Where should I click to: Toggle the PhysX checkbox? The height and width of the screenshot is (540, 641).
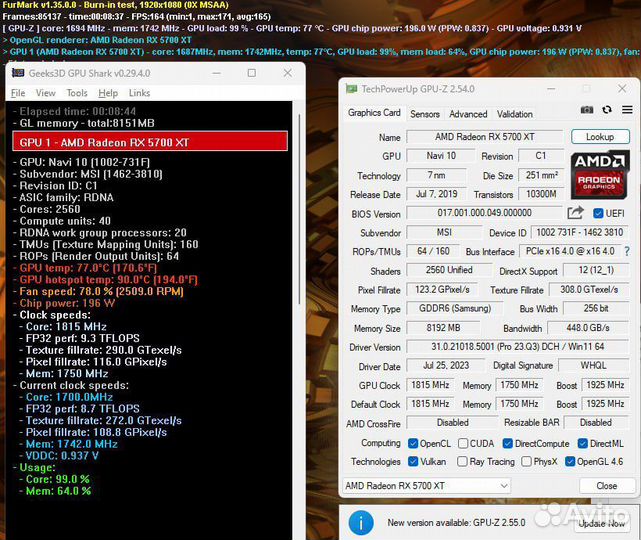pyautogui.click(x=527, y=462)
